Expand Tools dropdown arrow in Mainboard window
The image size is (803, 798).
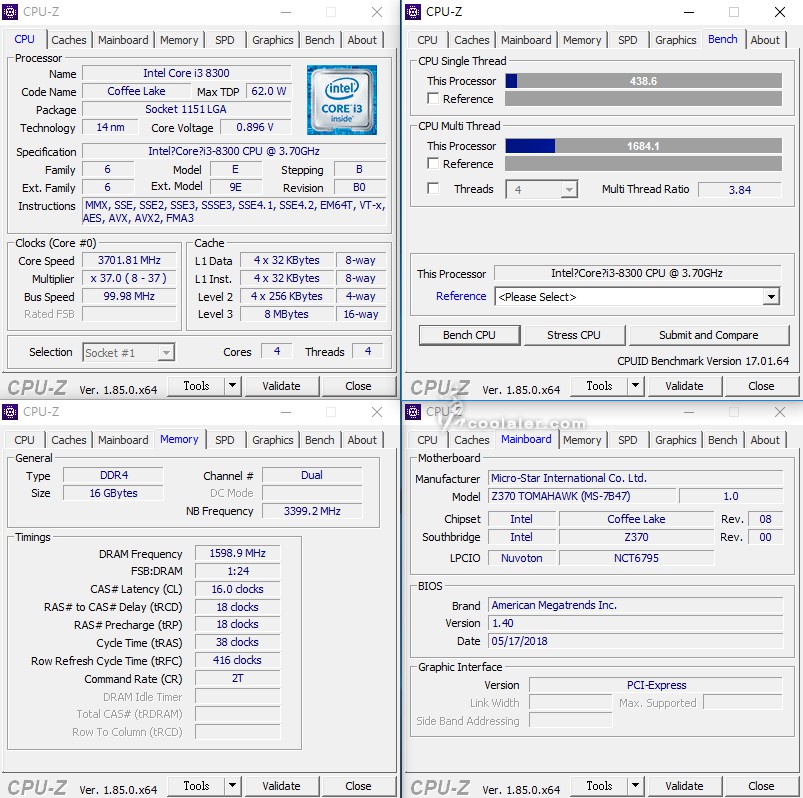click(636, 786)
